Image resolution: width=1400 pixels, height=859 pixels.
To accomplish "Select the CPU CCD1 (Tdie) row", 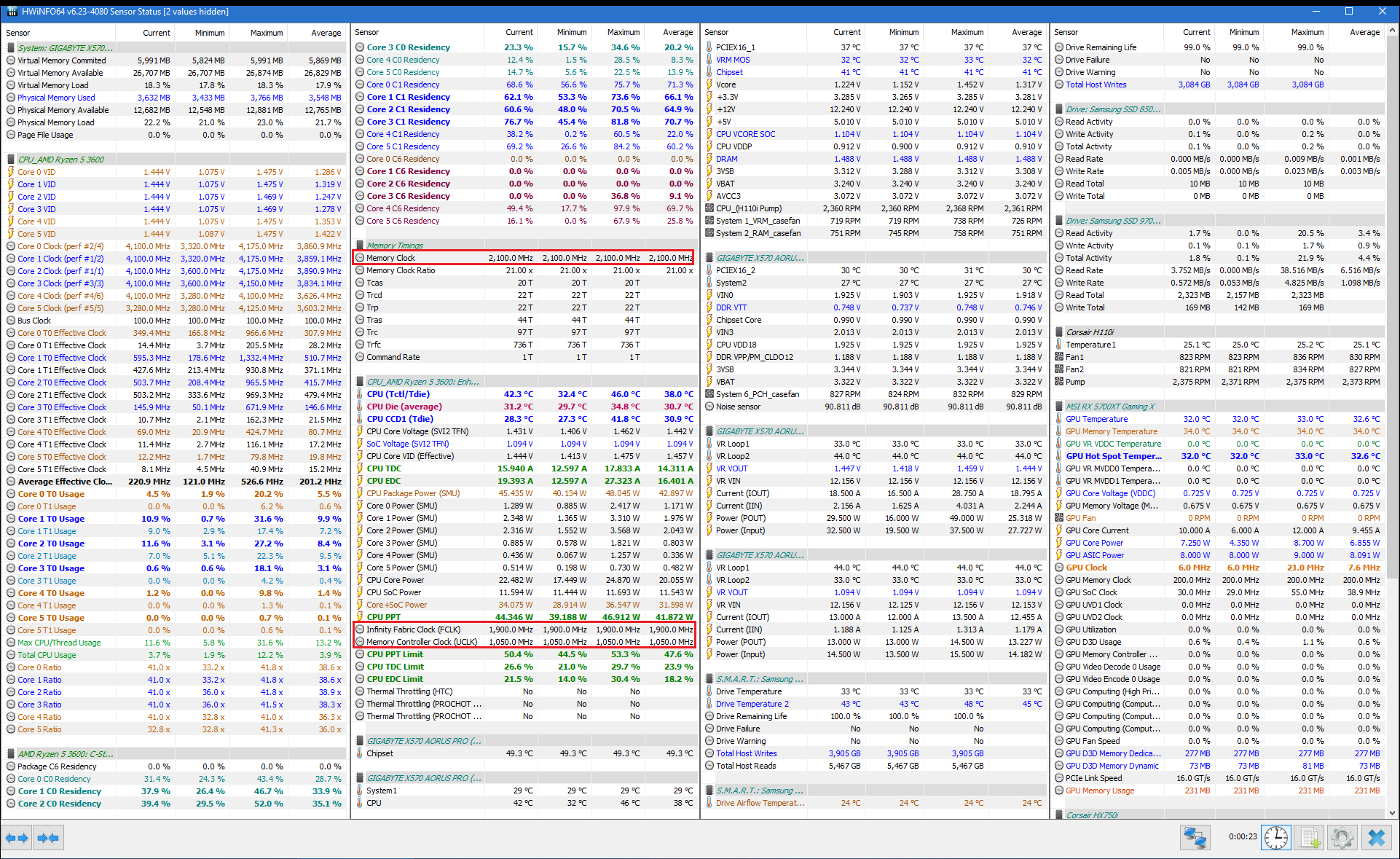I will pyautogui.click(x=524, y=419).
